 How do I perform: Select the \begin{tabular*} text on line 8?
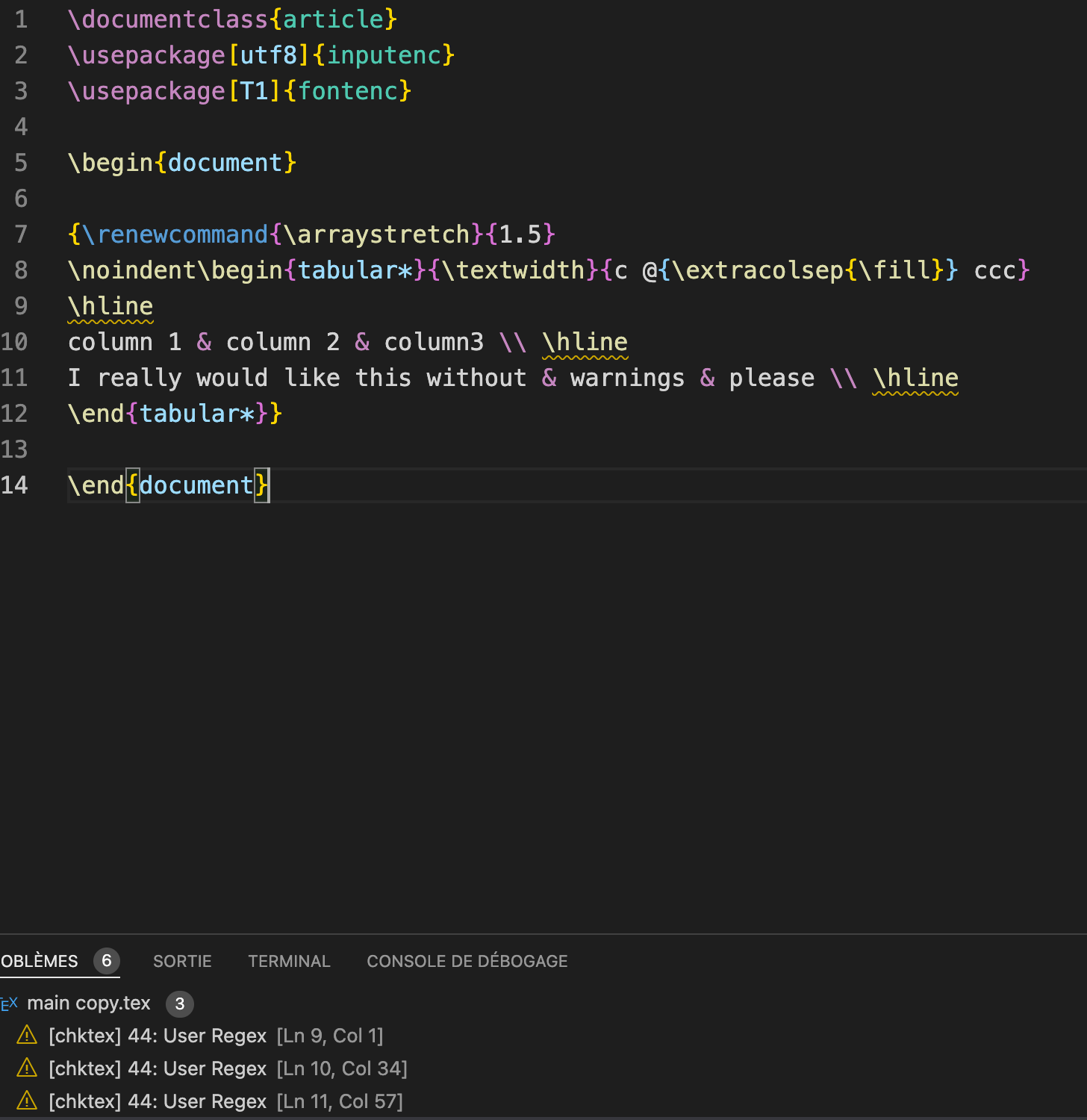(x=314, y=270)
